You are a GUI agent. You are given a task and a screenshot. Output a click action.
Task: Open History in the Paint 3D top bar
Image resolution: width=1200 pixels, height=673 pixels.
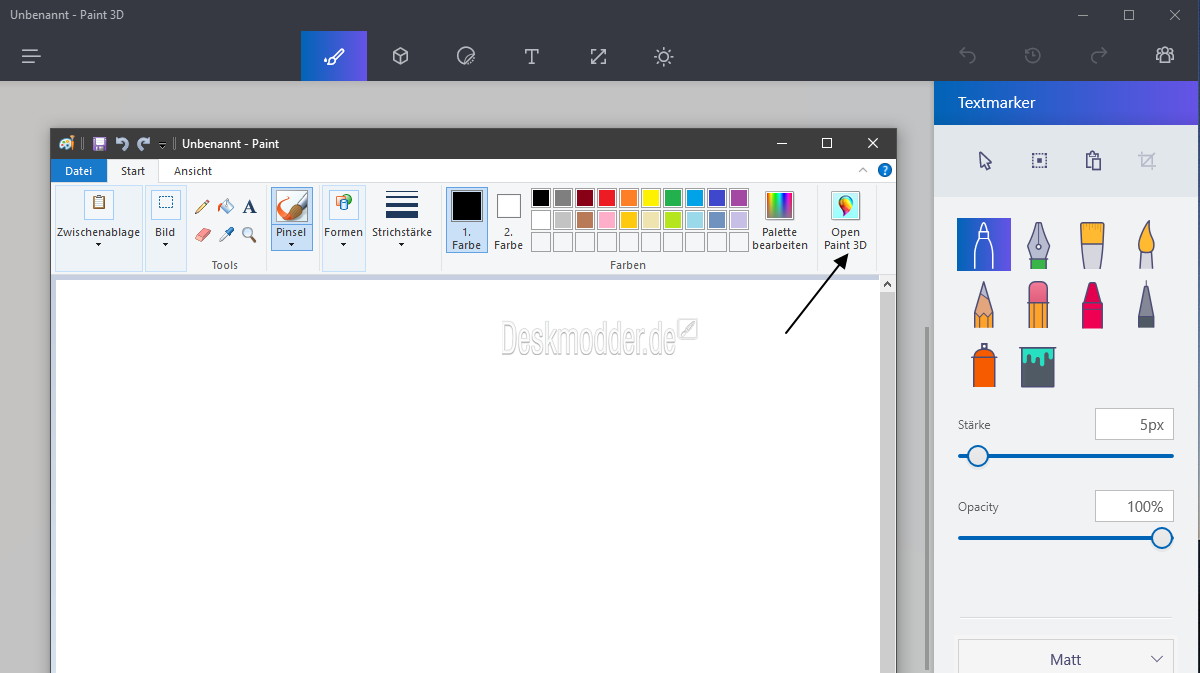(1033, 56)
